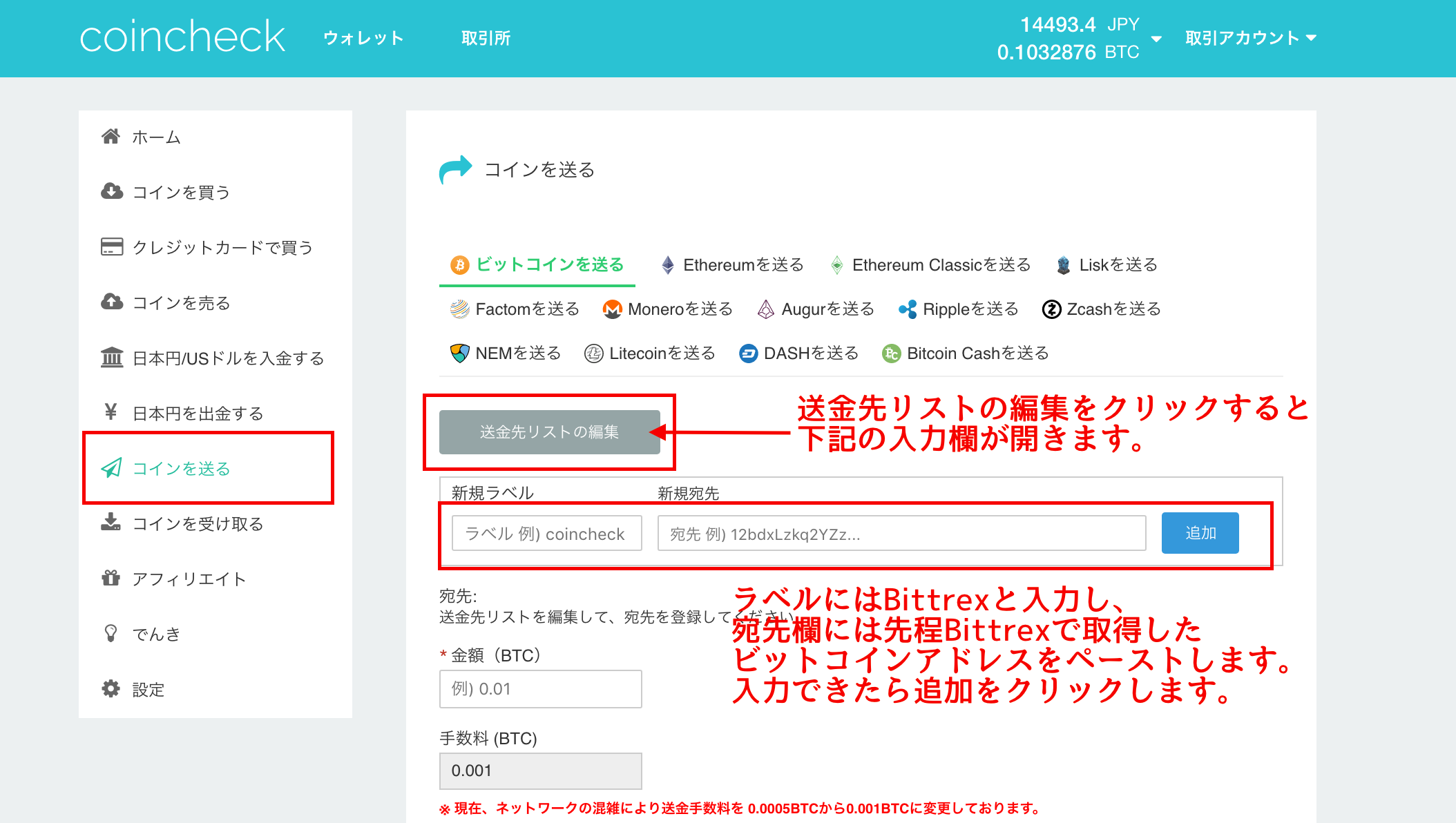Click the Litecoin icon

pos(594,353)
